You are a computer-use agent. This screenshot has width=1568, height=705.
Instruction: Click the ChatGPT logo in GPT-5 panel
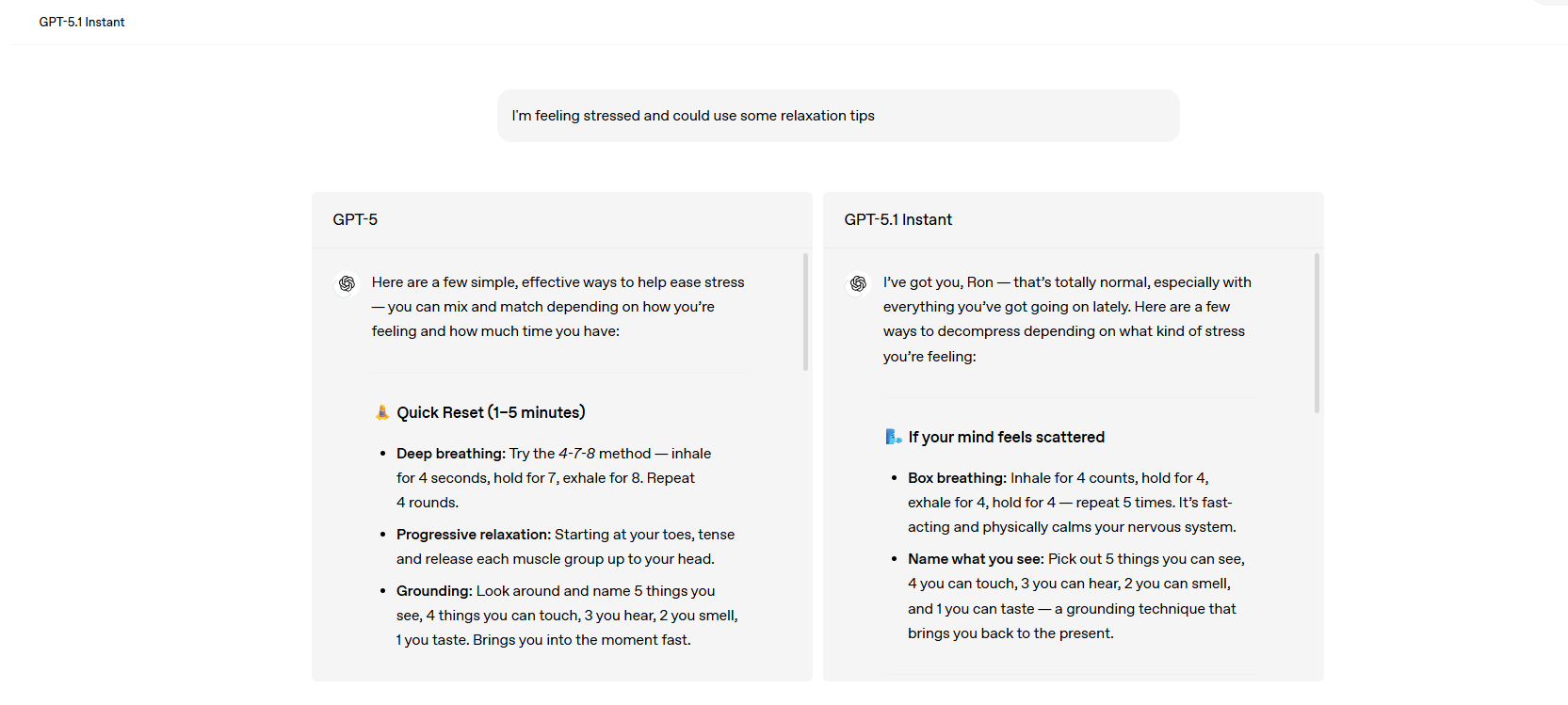pos(347,283)
